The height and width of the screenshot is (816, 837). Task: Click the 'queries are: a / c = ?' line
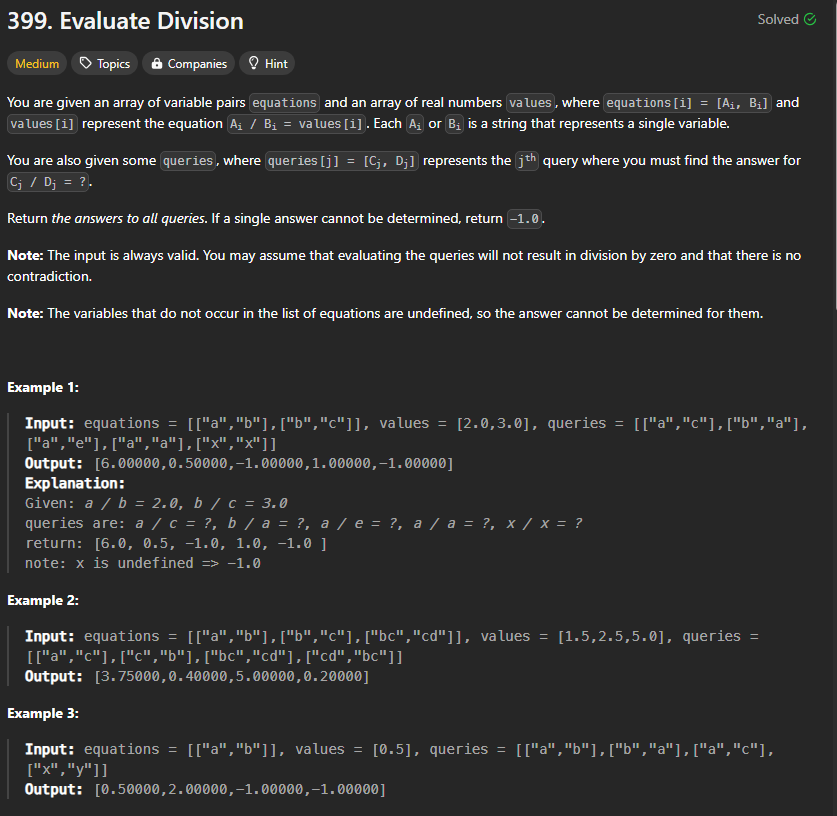pyautogui.click(x=304, y=524)
